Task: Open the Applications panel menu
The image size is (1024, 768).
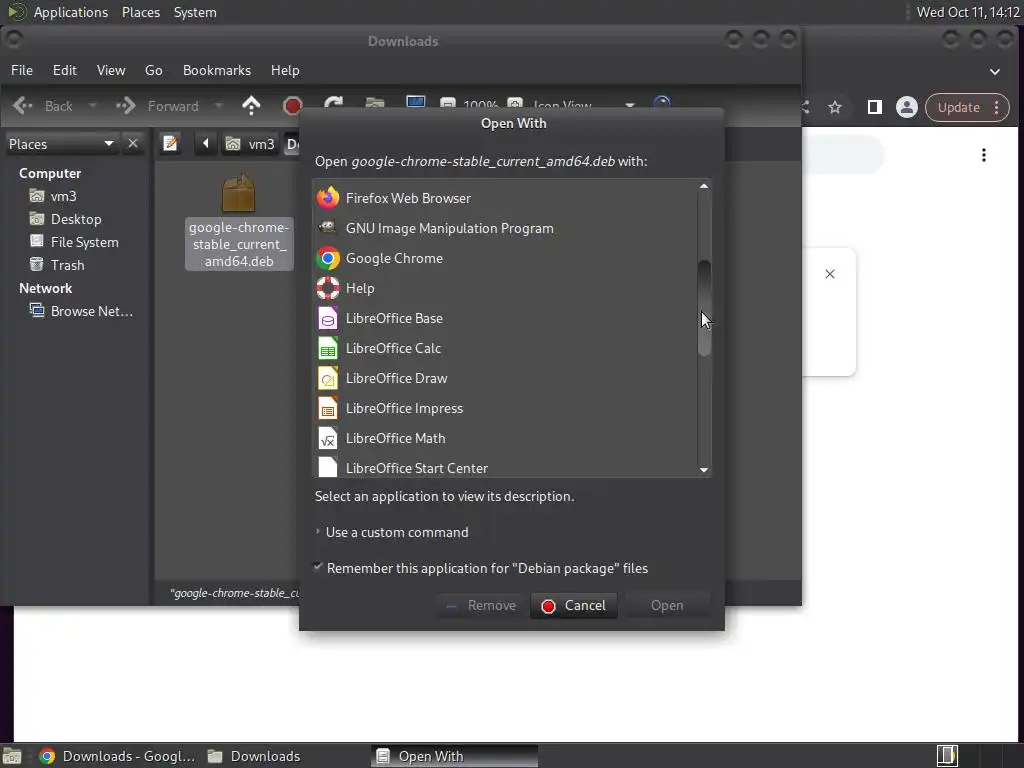Action: click(71, 12)
